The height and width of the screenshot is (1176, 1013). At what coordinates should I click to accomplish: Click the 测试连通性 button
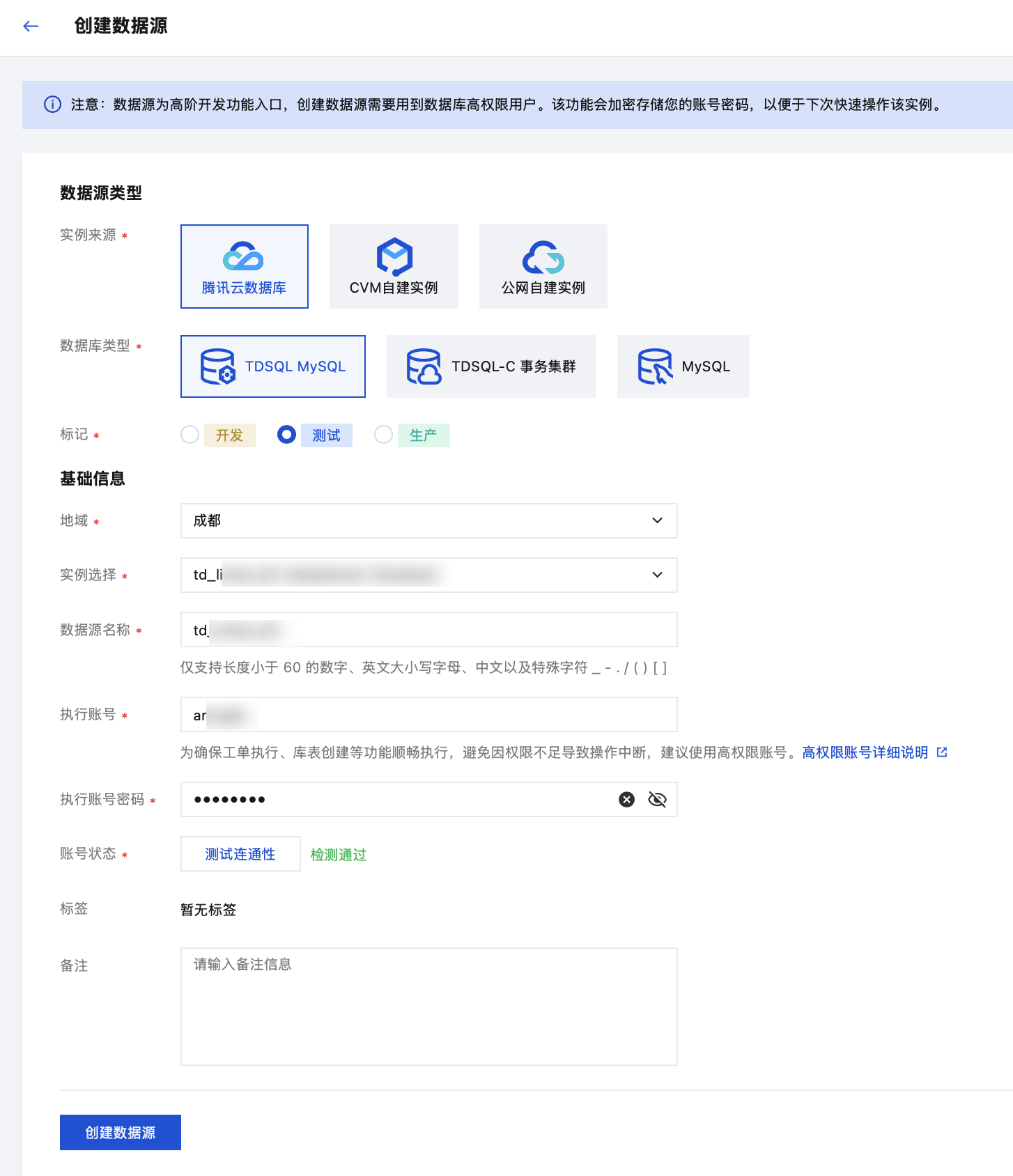(240, 853)
